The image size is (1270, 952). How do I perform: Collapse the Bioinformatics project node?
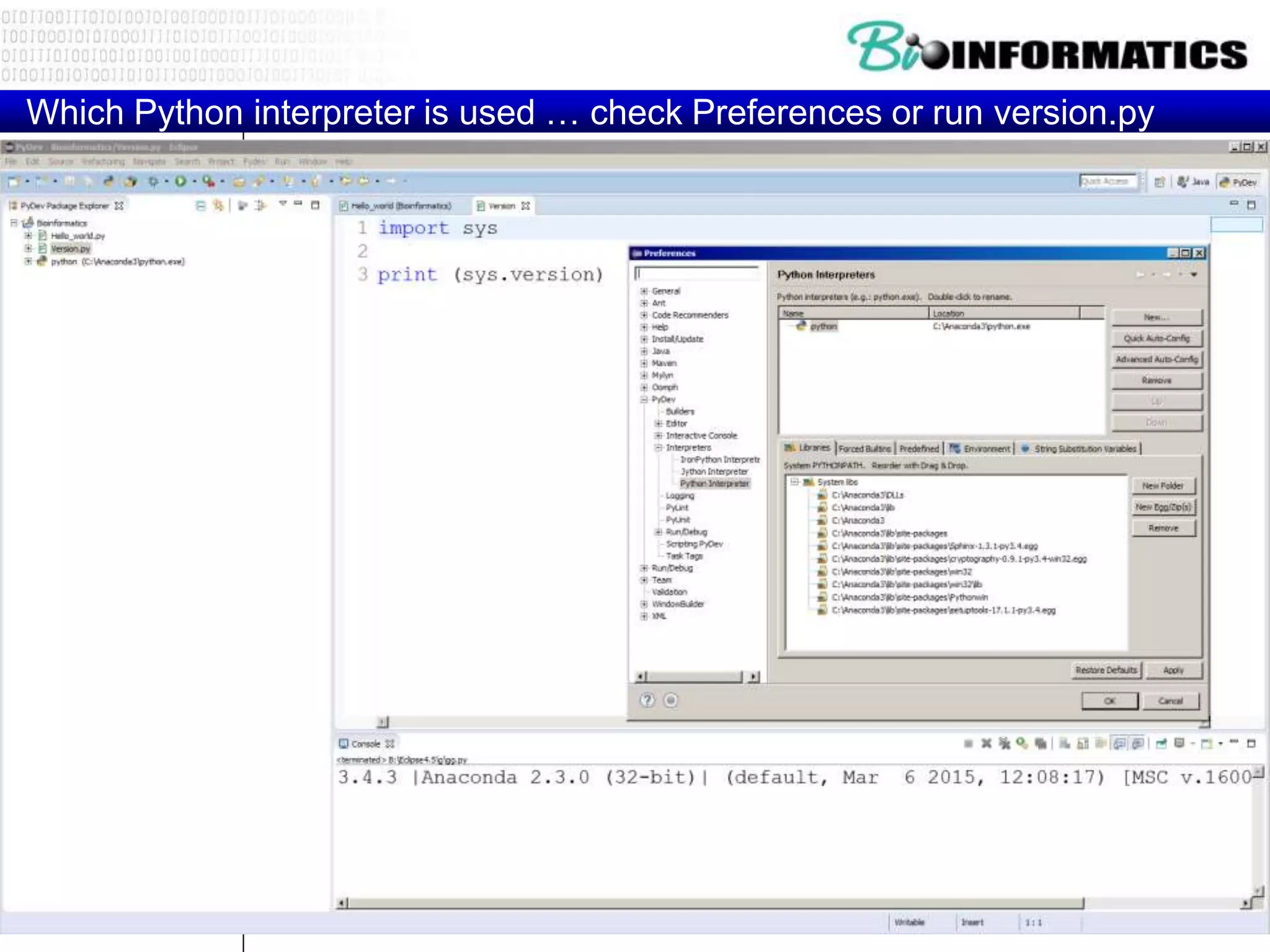tap(14, 223)
